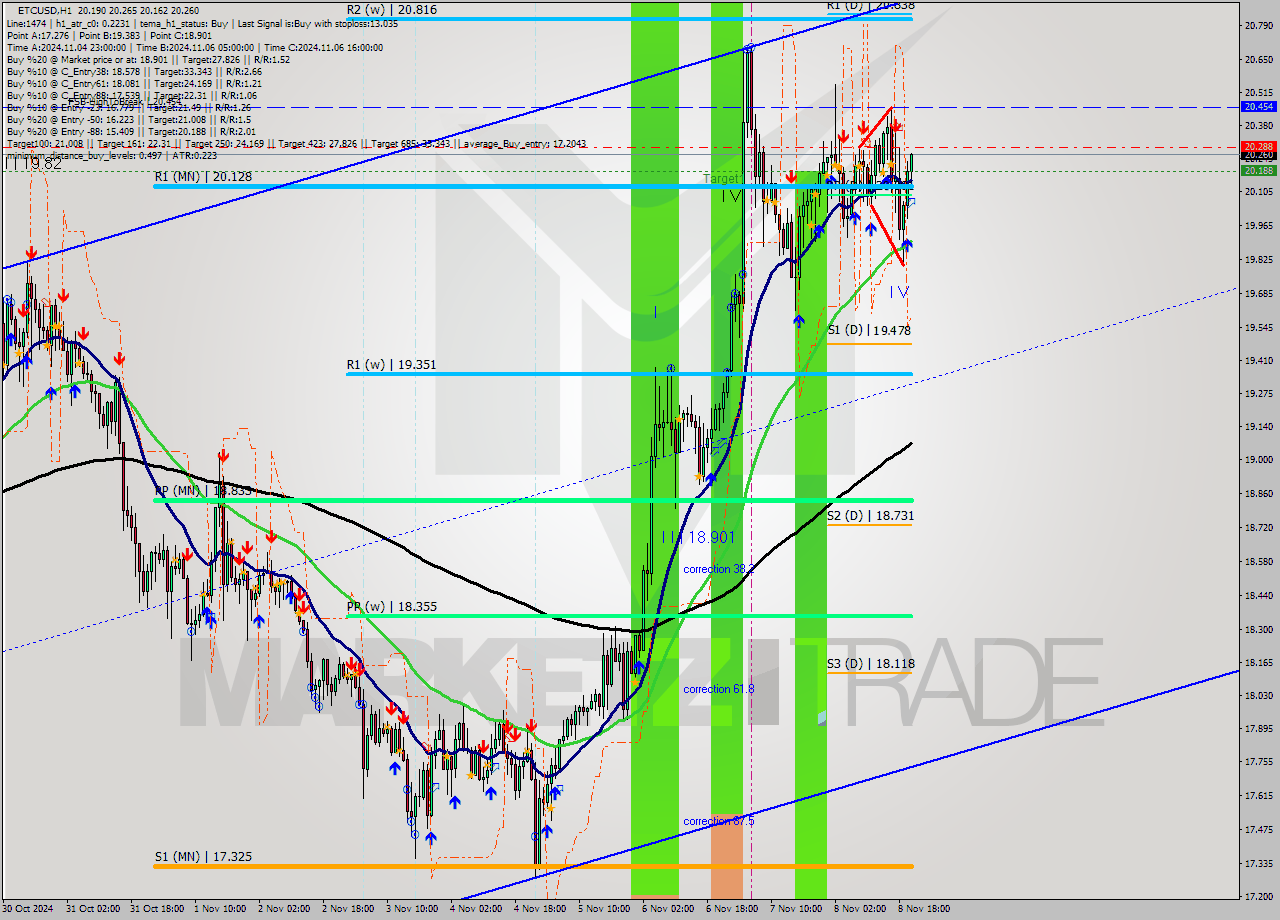
Task: Select the 'R1 (MN) | 20.128' level label
Action: 203,176
